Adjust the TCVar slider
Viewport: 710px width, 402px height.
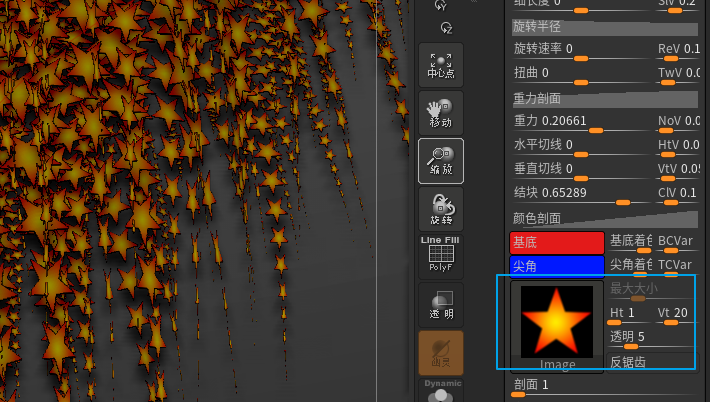coord(678,267)
